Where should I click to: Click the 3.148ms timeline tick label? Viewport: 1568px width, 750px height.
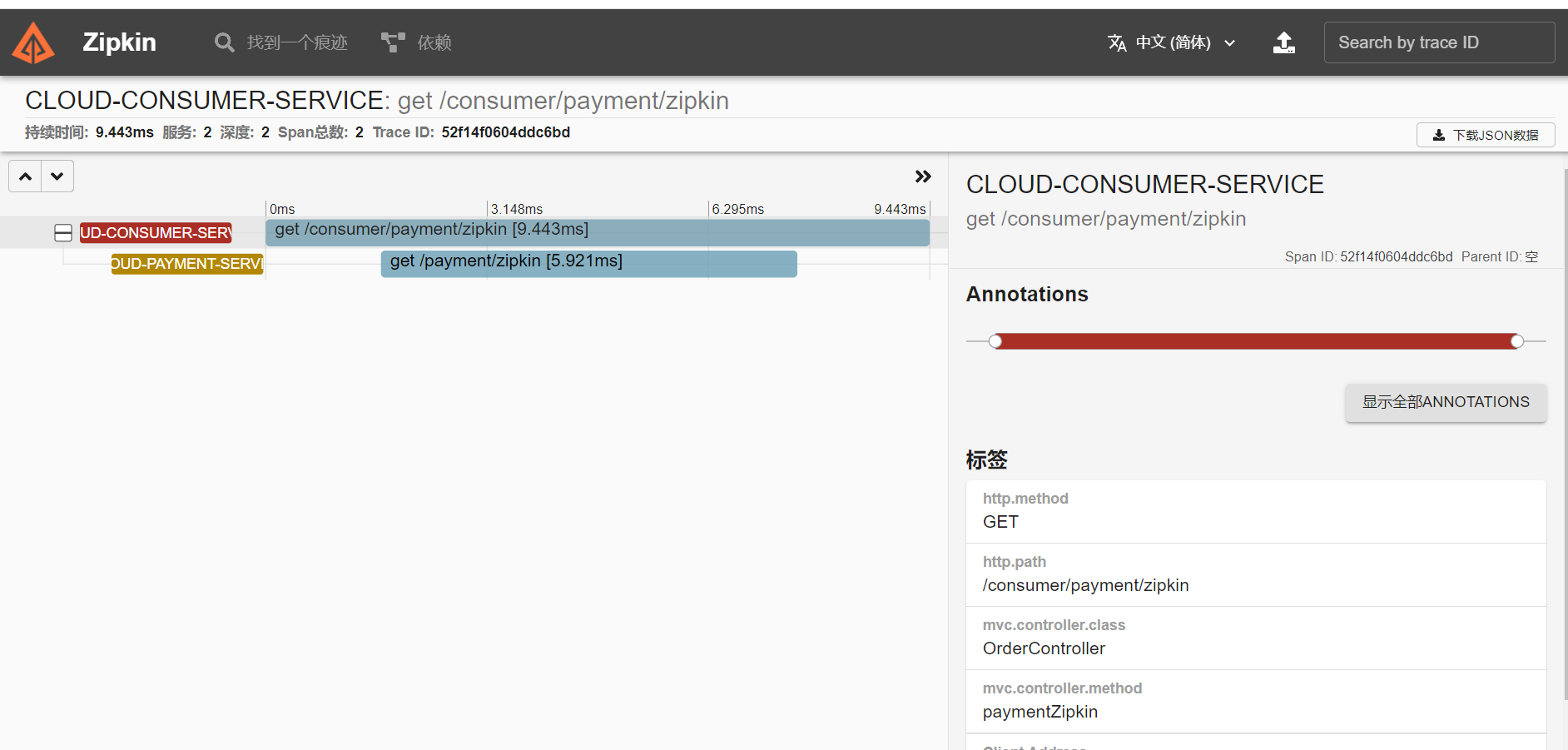pos(517,209)
